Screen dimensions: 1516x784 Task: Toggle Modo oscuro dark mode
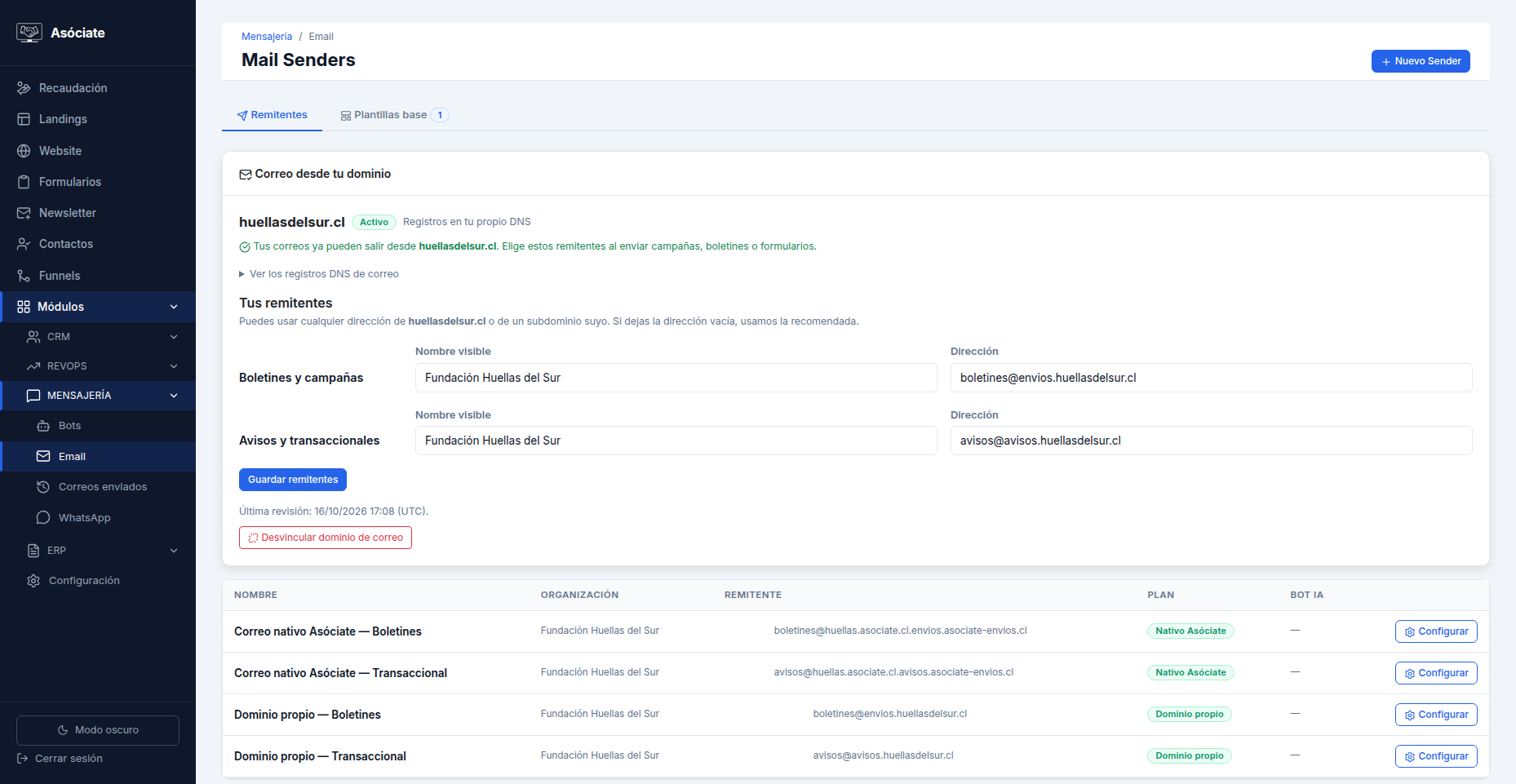(x=98, y=730)
